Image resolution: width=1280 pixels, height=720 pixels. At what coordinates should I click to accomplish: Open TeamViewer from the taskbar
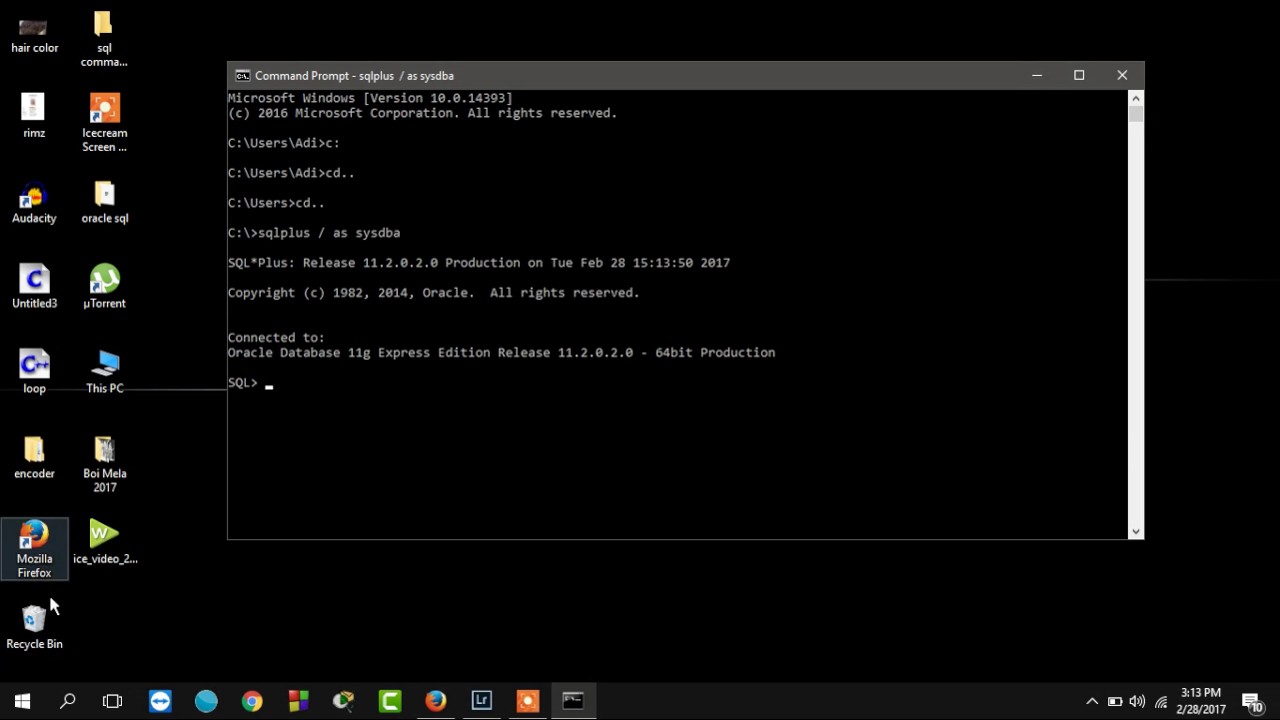coord(160,701)
